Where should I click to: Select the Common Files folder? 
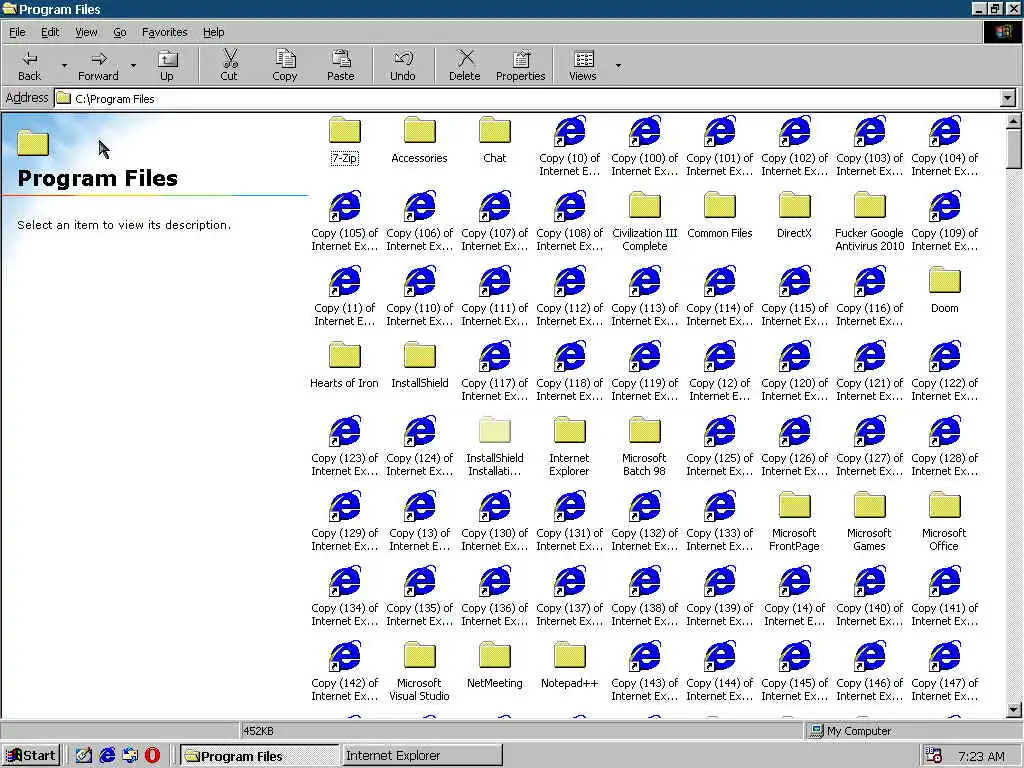click(720, 215)
